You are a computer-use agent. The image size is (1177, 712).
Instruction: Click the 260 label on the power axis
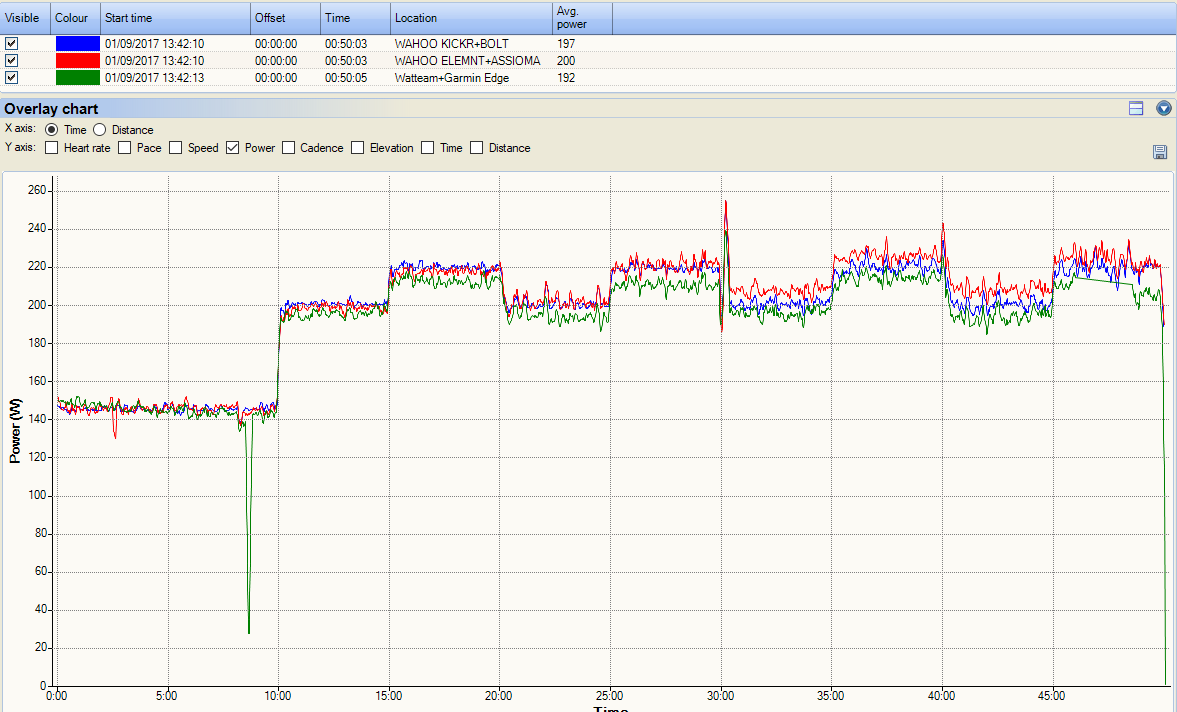(x=37, y=191)
